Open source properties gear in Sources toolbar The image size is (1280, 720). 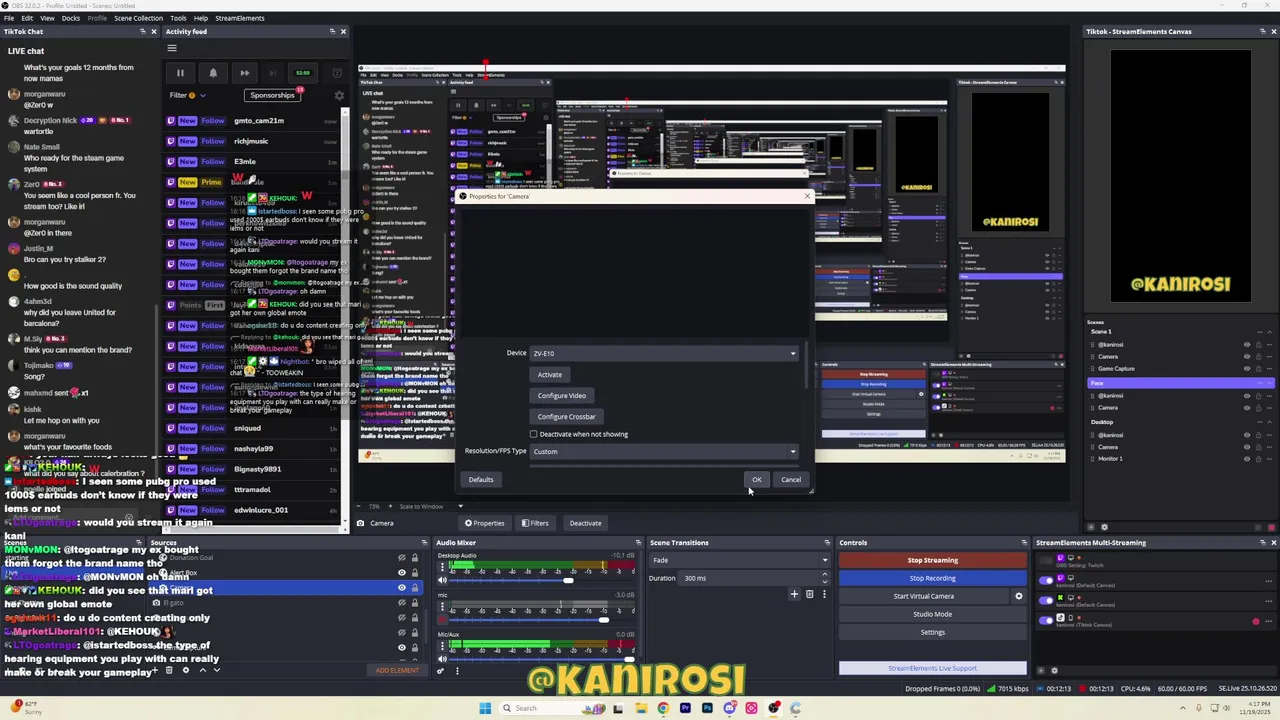pos(185,670)
